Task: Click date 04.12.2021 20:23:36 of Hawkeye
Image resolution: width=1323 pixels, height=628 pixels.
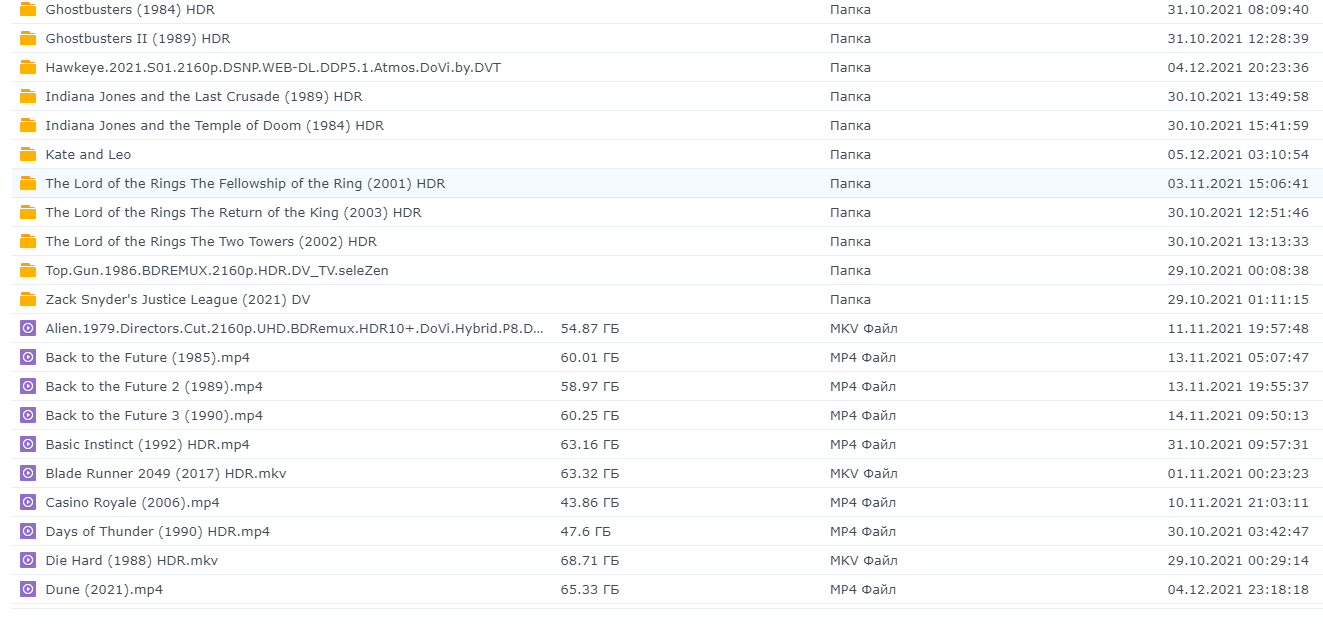Action: pyautogui.click(x=1238, y=68)
